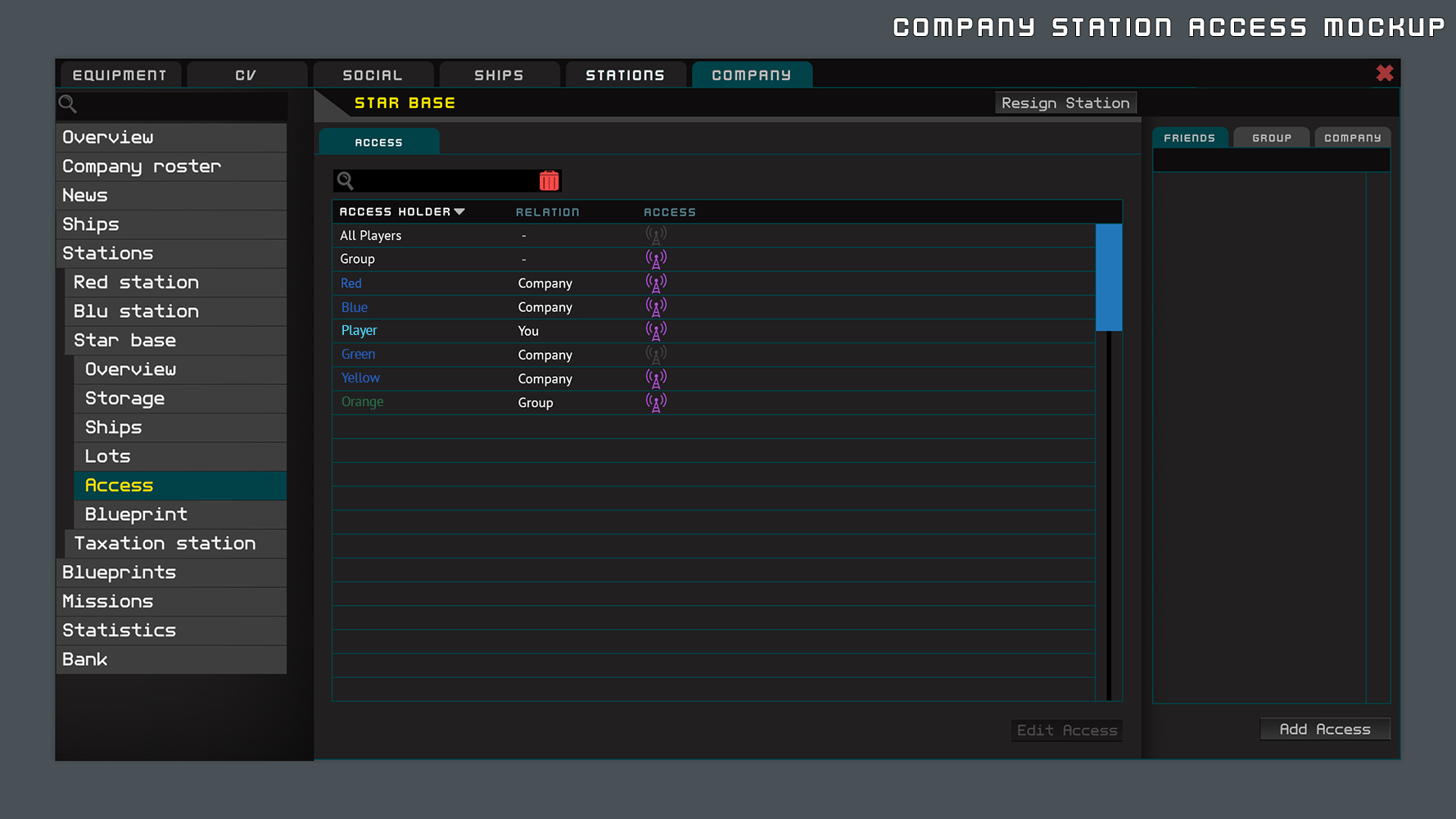Toggle access antenna for All Players
Image resolution: width=1456 pixels, height=819 pixels.
[x=656, y=236]
